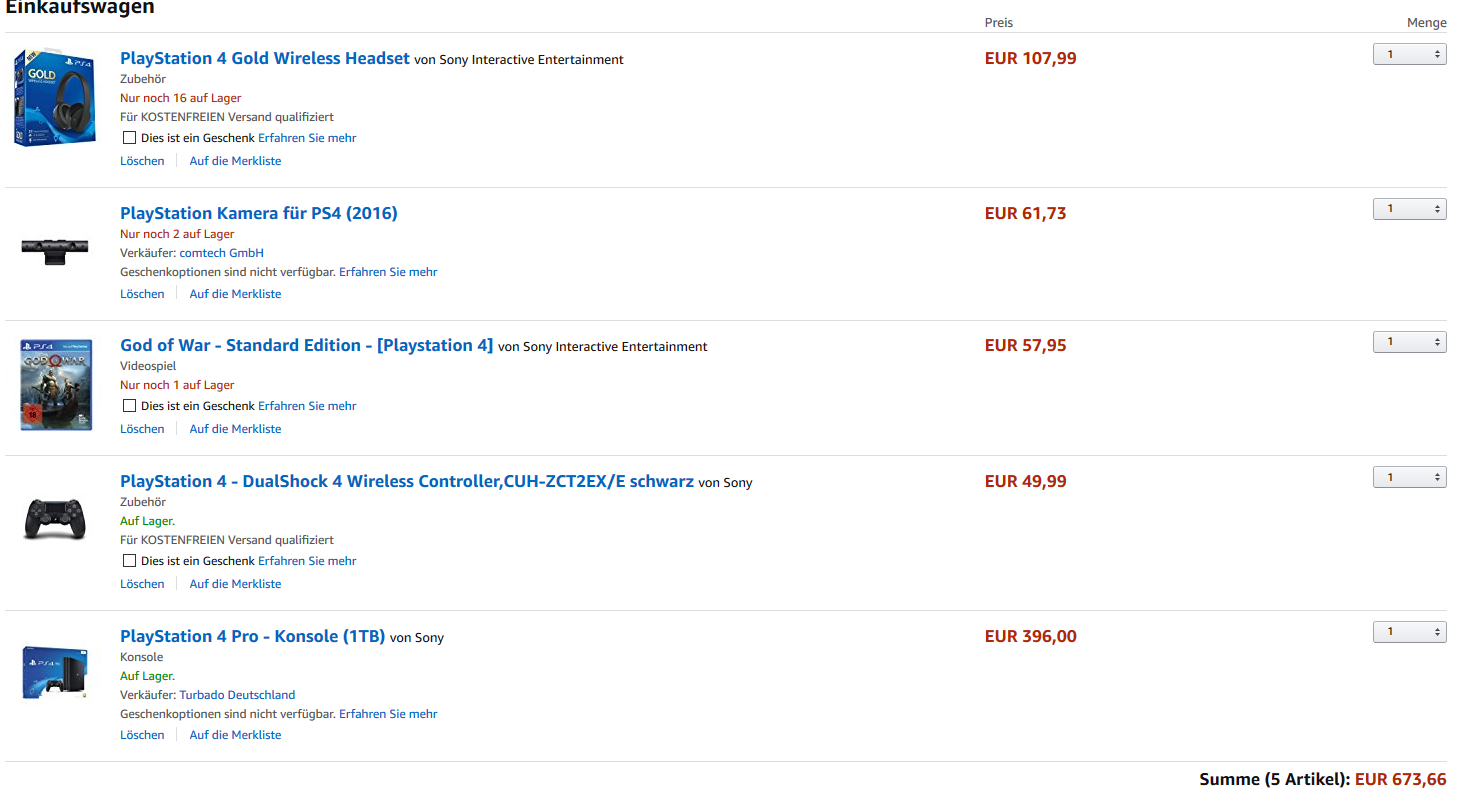Move God of War to the Merkliste
This screenshot has width=1473, height=811.
coord(235,429)
